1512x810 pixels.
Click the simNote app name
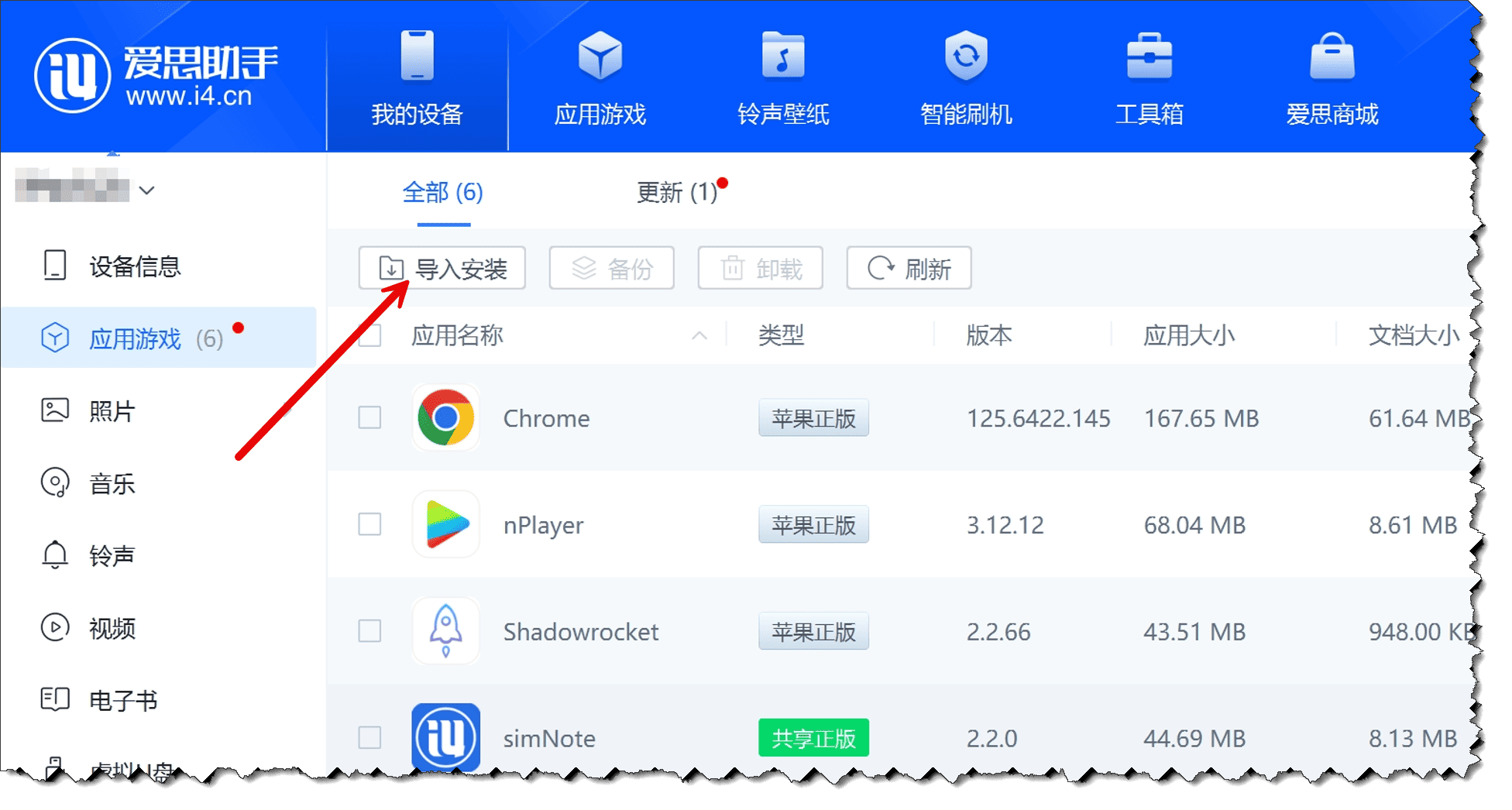coord(549,739)
